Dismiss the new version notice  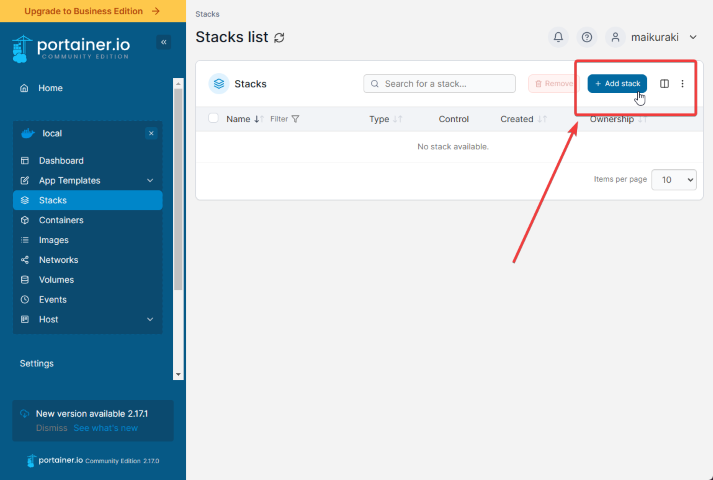[51, 428]
